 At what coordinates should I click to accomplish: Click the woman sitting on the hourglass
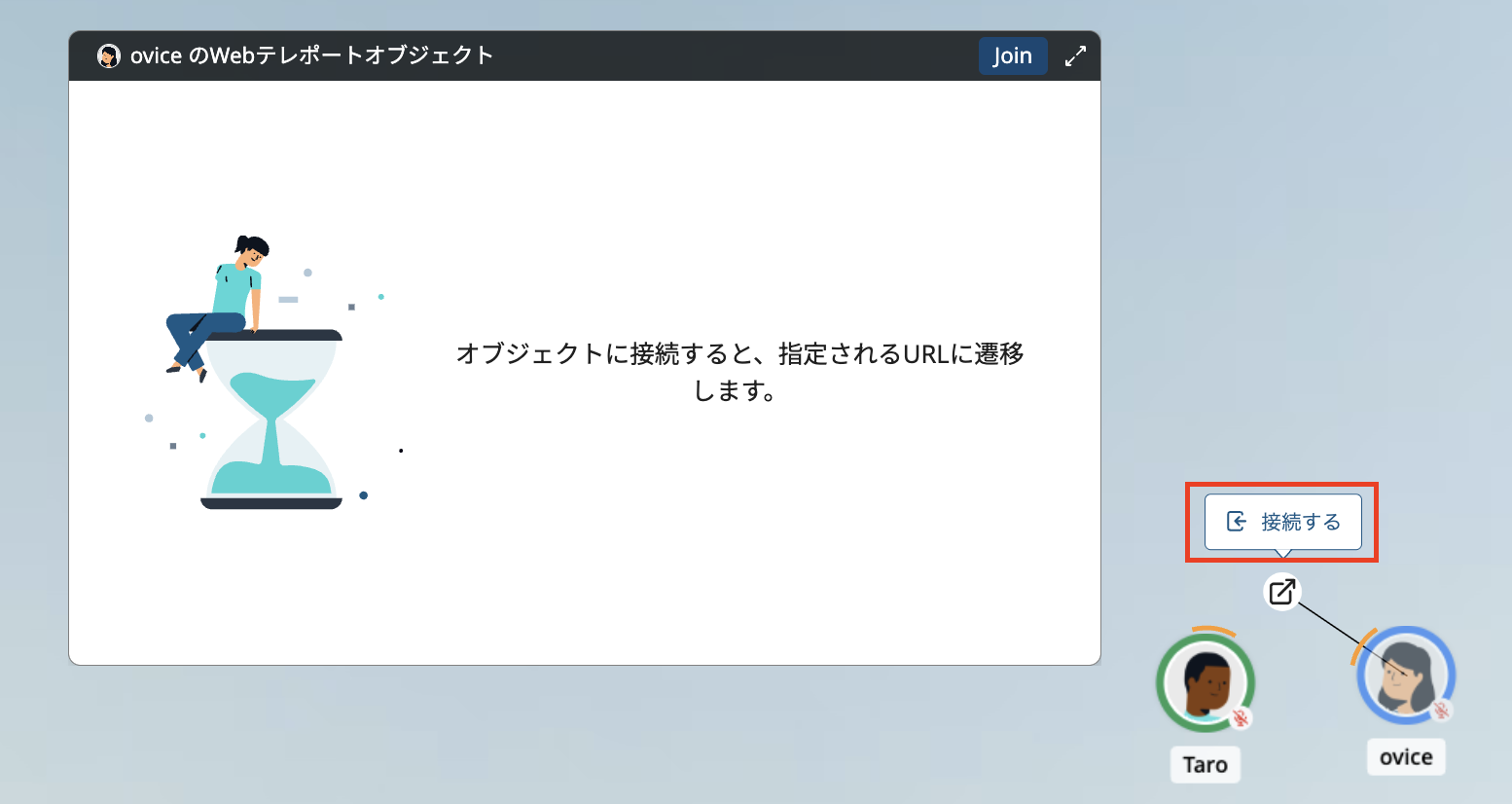point(224,302)
